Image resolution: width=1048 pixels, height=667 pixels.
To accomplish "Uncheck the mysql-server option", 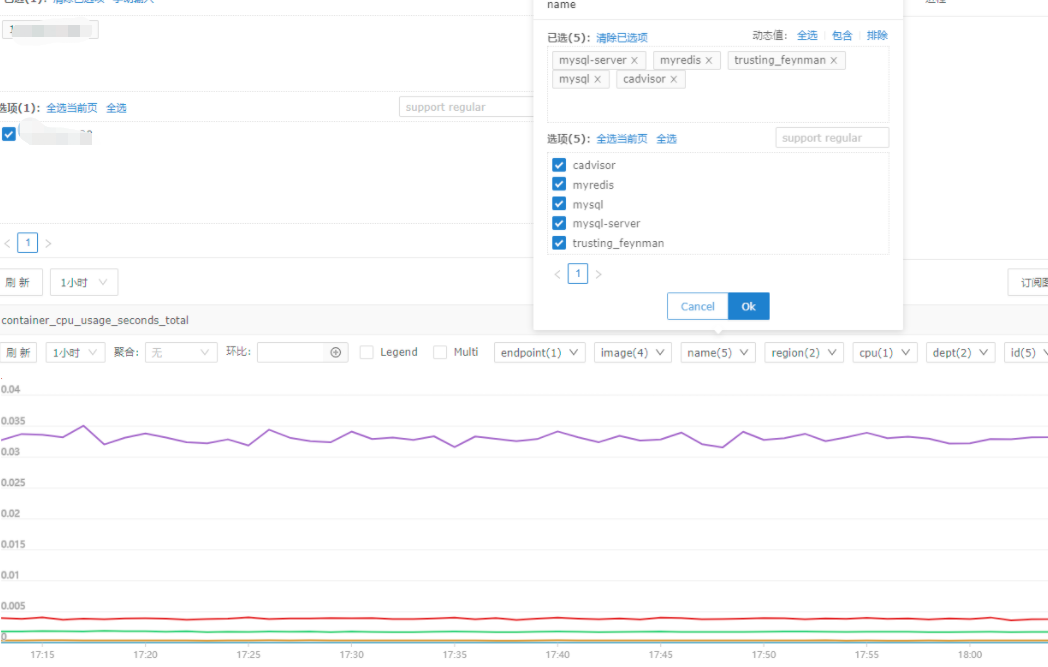I will (x=559, y=223).
